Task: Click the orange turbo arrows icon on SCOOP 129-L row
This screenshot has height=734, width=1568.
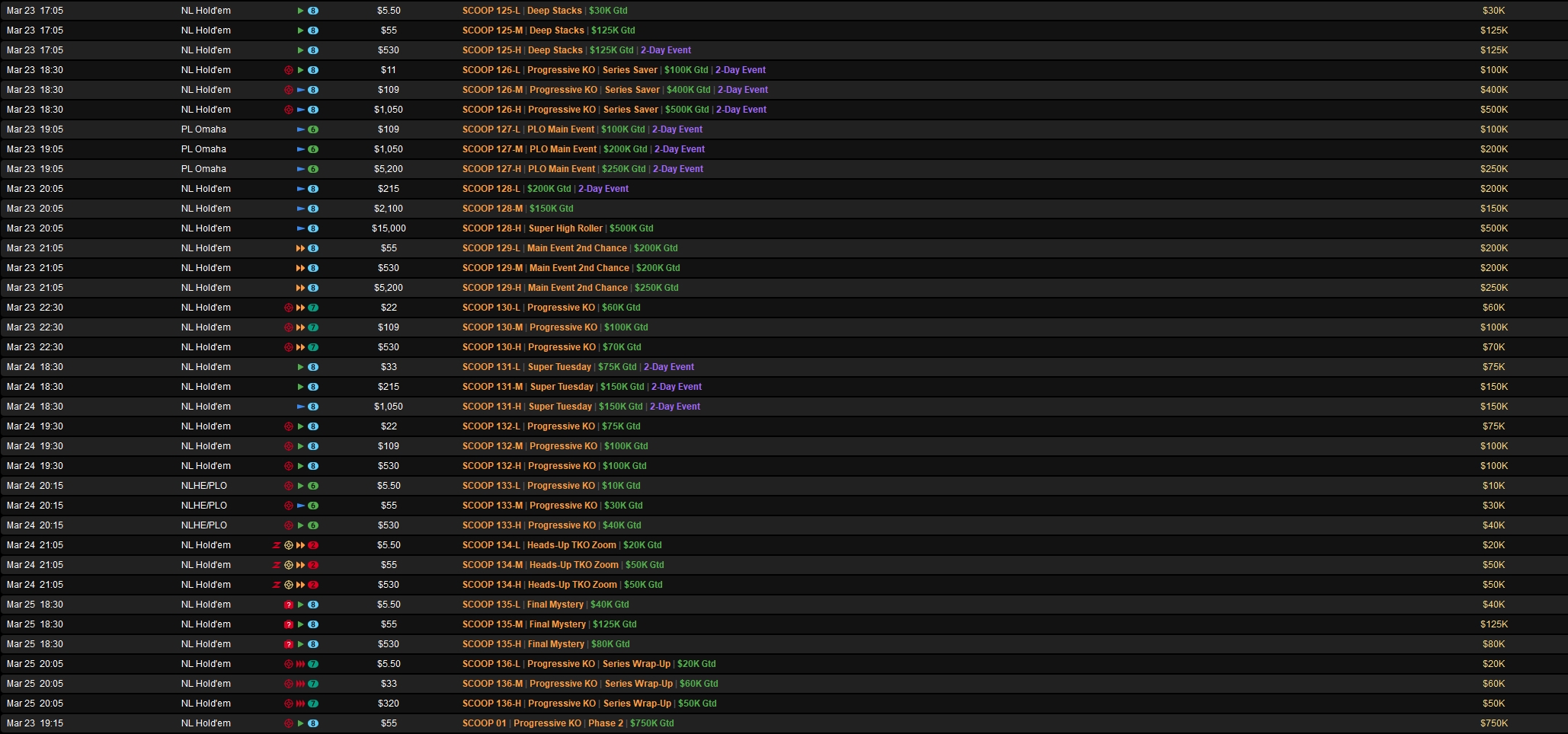Action: [x=300, y=248]
